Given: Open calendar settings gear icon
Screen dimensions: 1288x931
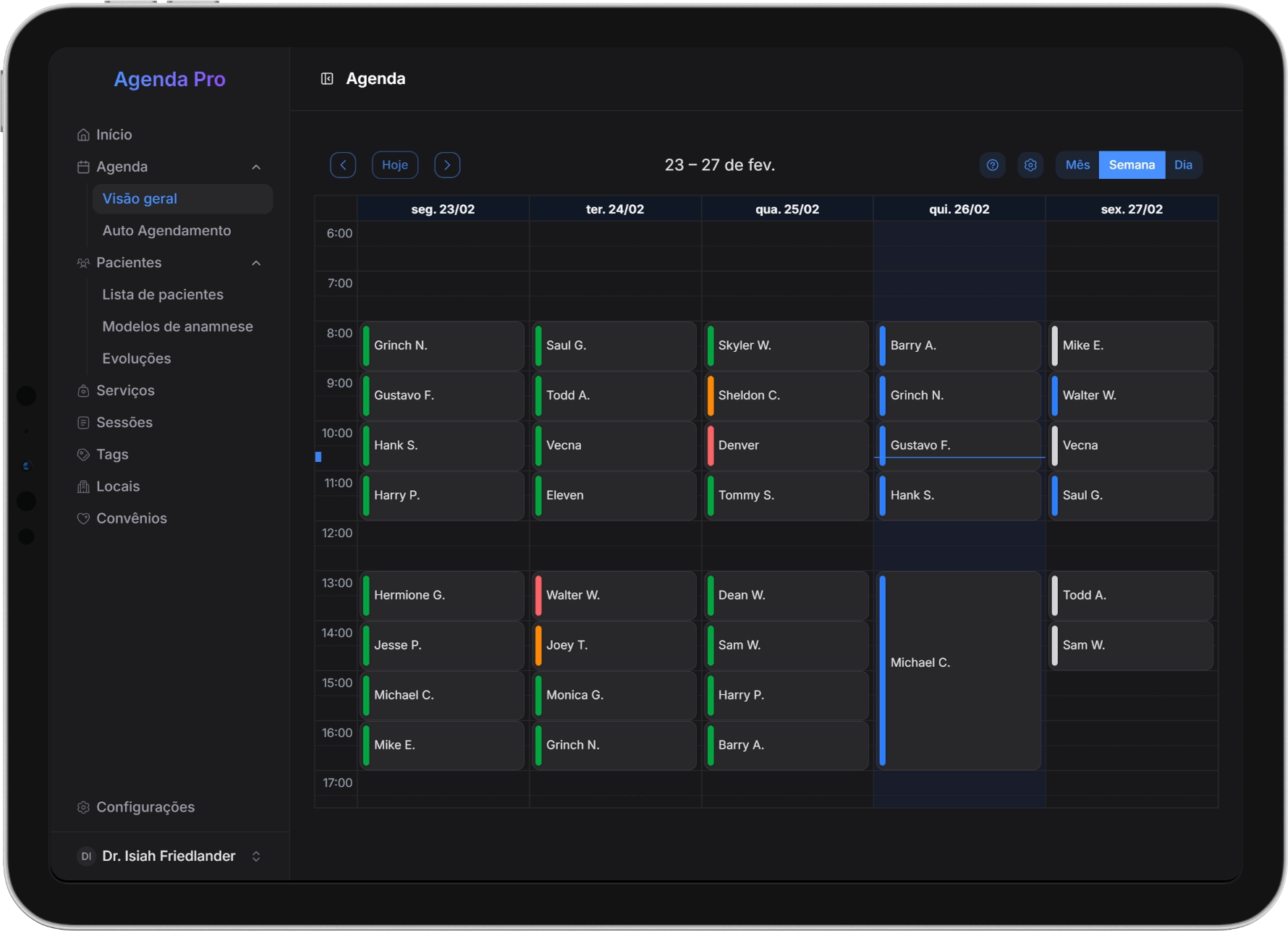Looking at the screenshot, I should (x=1030, y=165).
